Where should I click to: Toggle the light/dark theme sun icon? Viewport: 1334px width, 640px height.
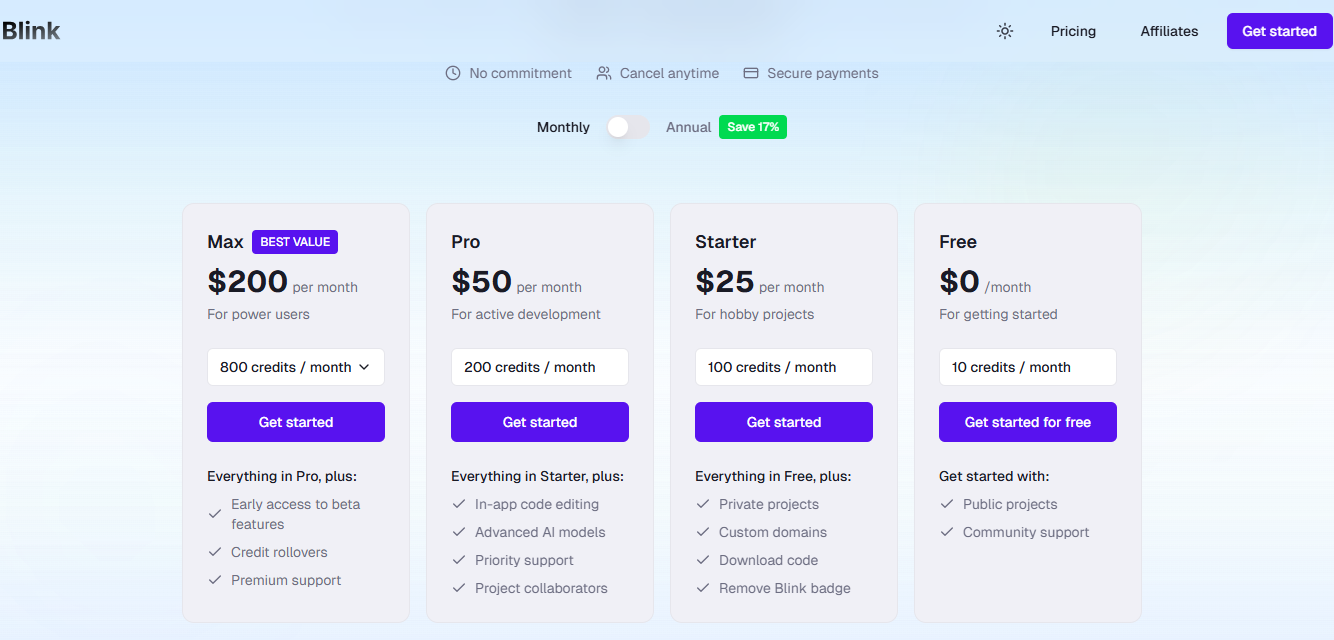(1004, 31)
